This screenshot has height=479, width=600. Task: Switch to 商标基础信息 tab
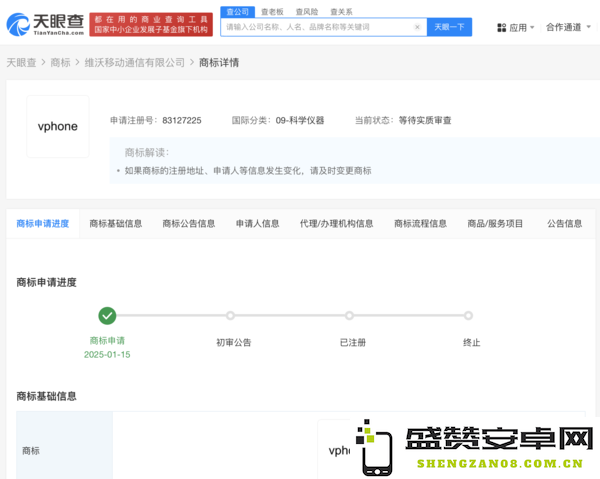click(x=116, y=223)
